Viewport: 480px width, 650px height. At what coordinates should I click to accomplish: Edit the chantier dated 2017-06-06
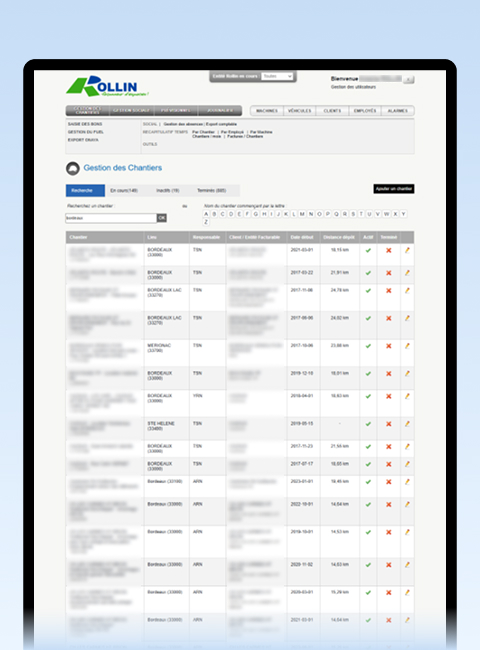[407, 318]
